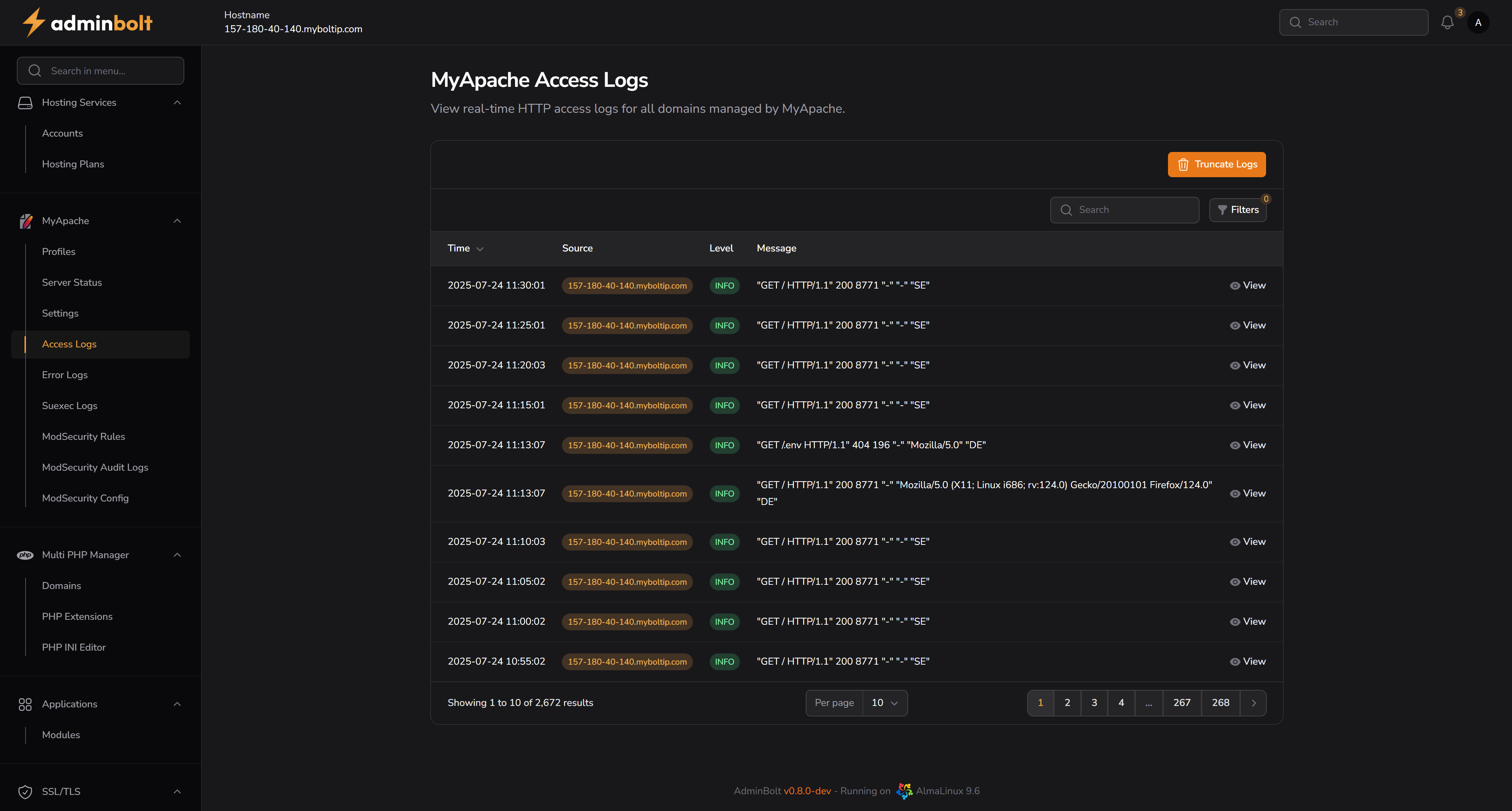1512x811 pixels.
Task: Click the user avatar in the top bar
Action: (1478, 22)
